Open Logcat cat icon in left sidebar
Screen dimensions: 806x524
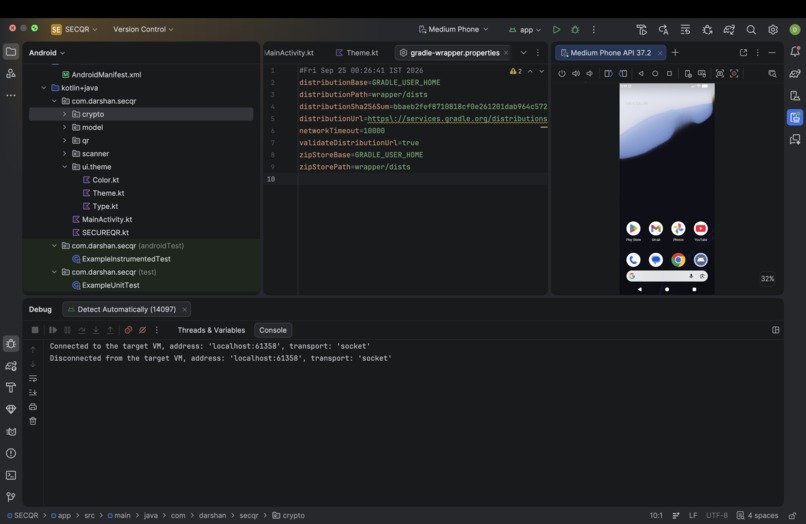[11, 431]
